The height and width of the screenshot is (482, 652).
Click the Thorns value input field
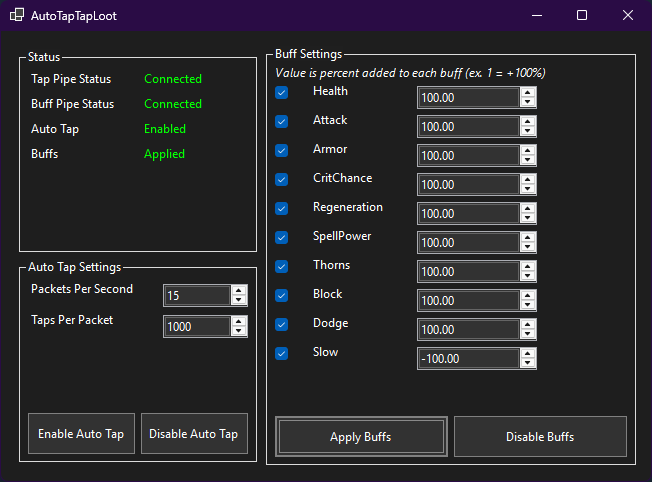click(469, 272)
